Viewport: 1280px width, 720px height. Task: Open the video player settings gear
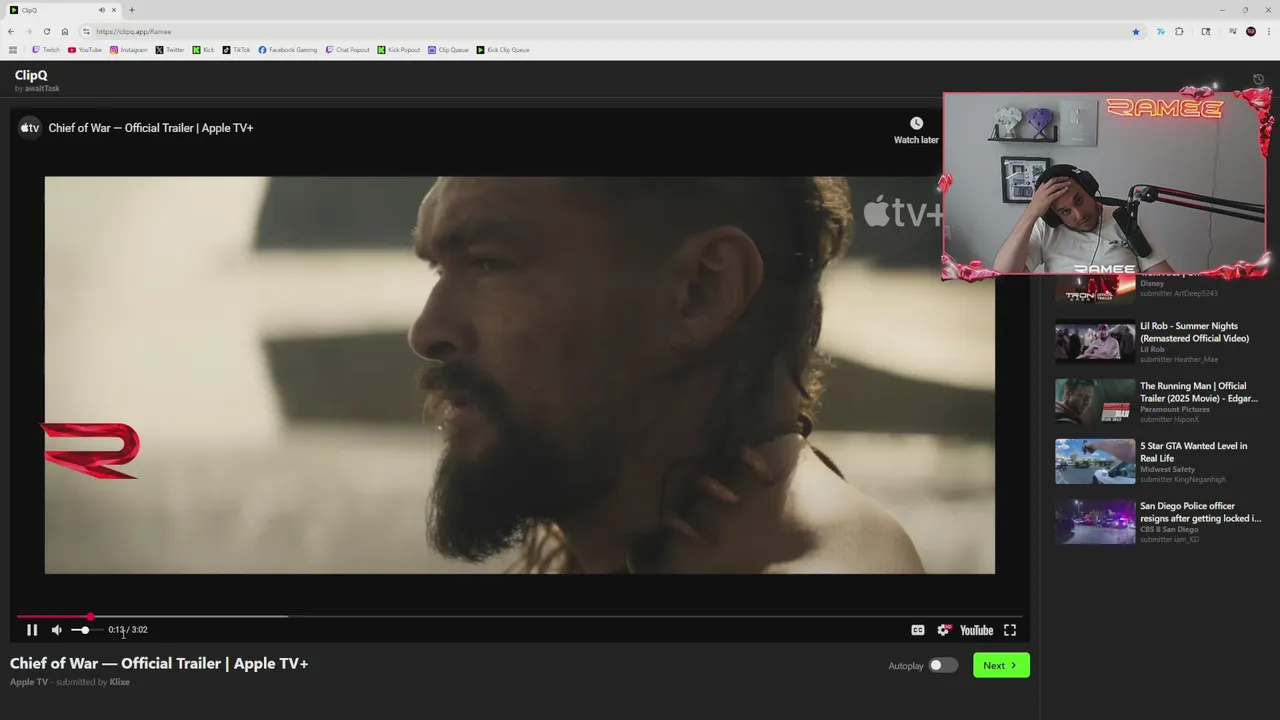click(x=943, y=630)
